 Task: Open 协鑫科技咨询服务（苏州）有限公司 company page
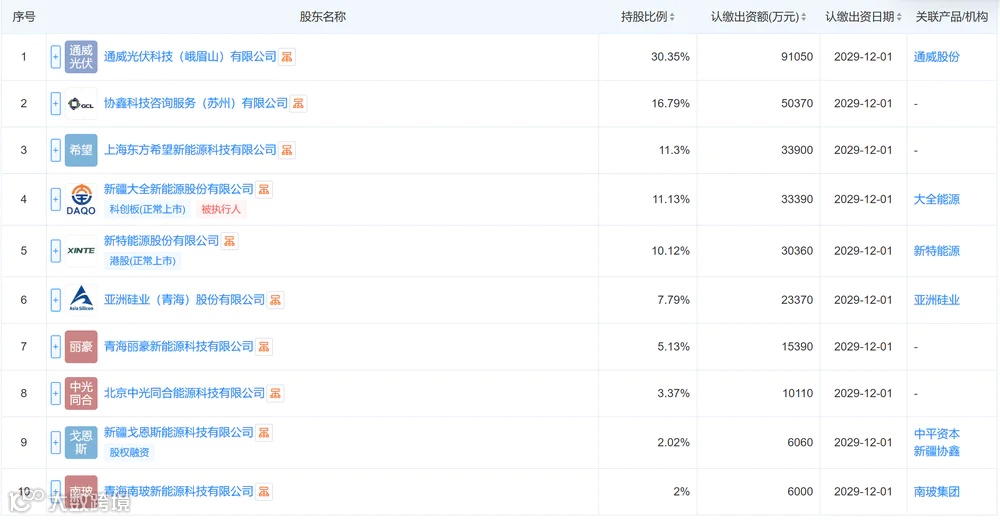196,103
